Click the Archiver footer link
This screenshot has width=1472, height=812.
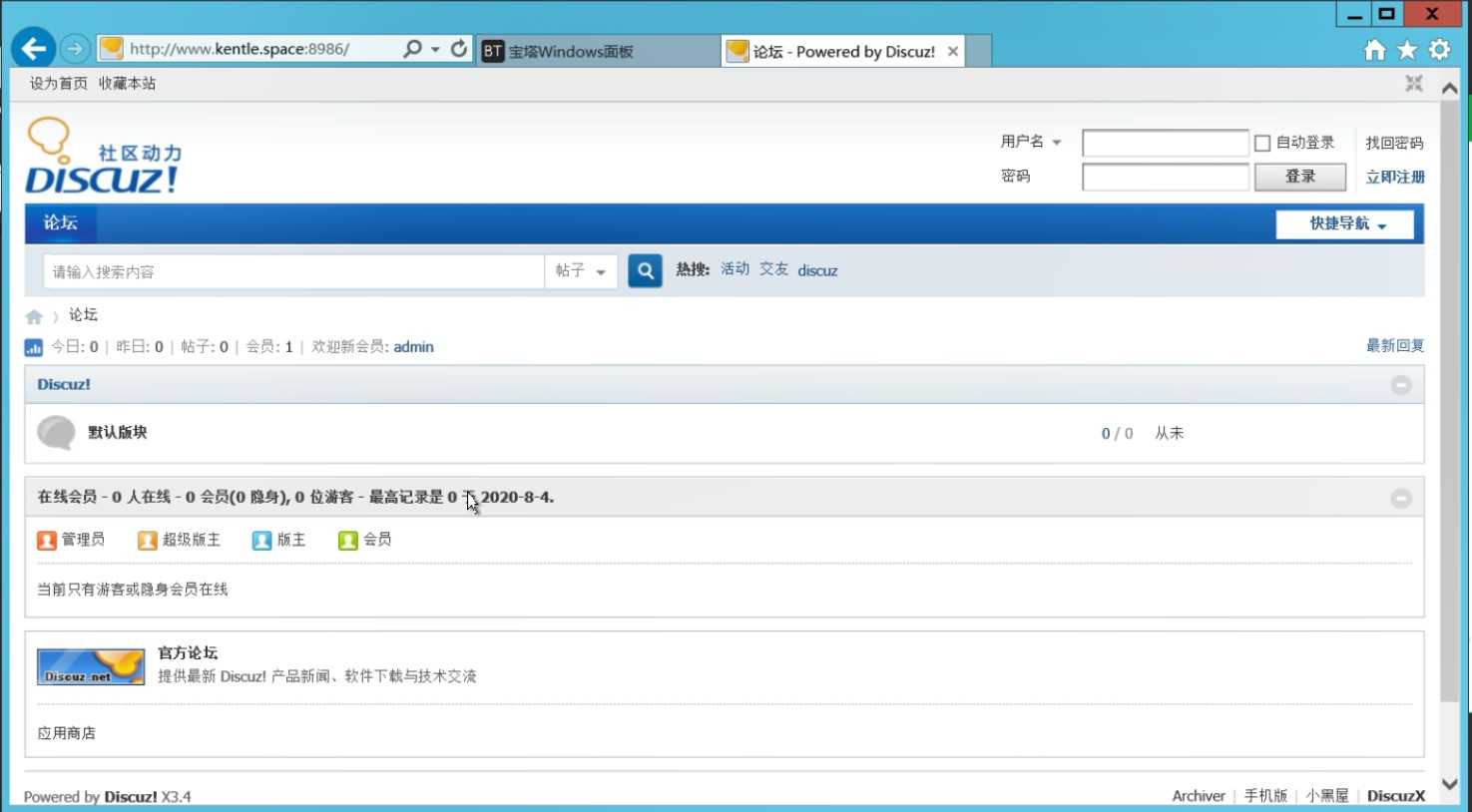click(x=1199, y=796)
